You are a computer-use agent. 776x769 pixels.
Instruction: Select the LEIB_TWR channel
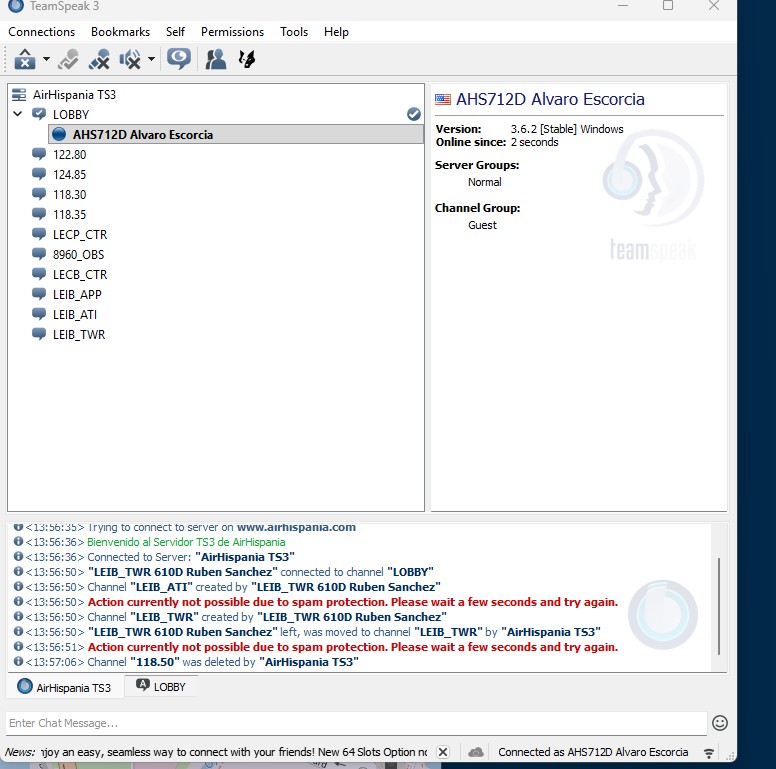79,335
